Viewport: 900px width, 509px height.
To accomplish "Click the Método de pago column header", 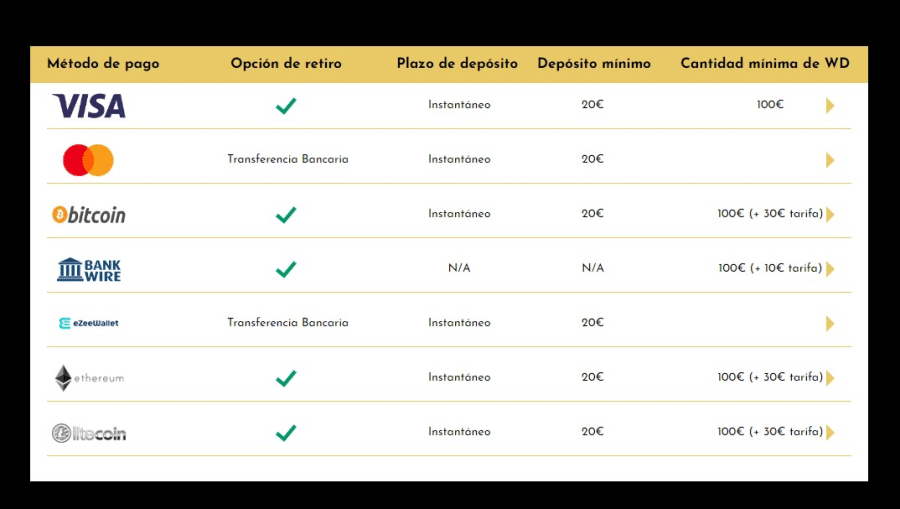I will coord(103,64).
